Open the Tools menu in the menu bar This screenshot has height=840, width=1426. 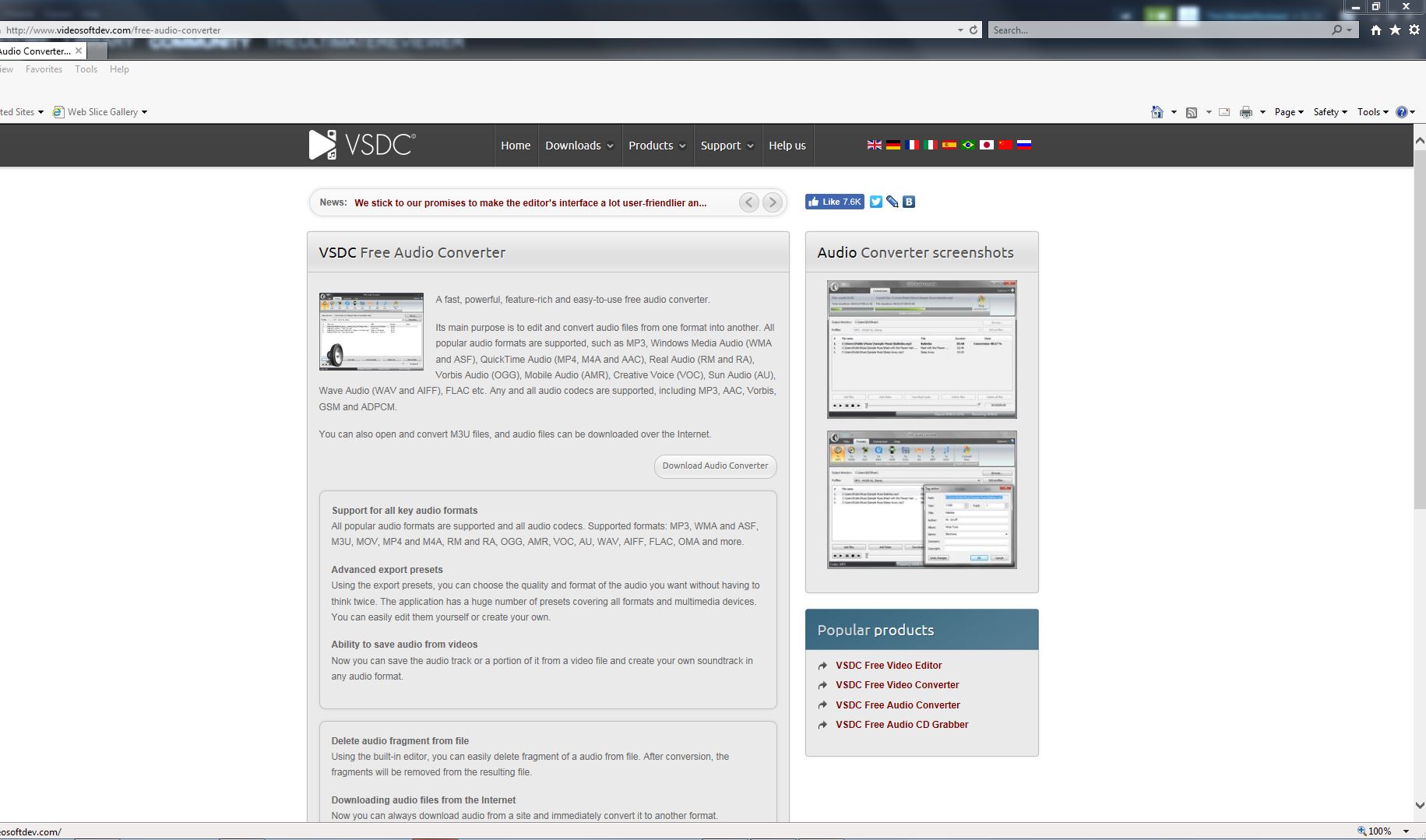click(86, 69)
